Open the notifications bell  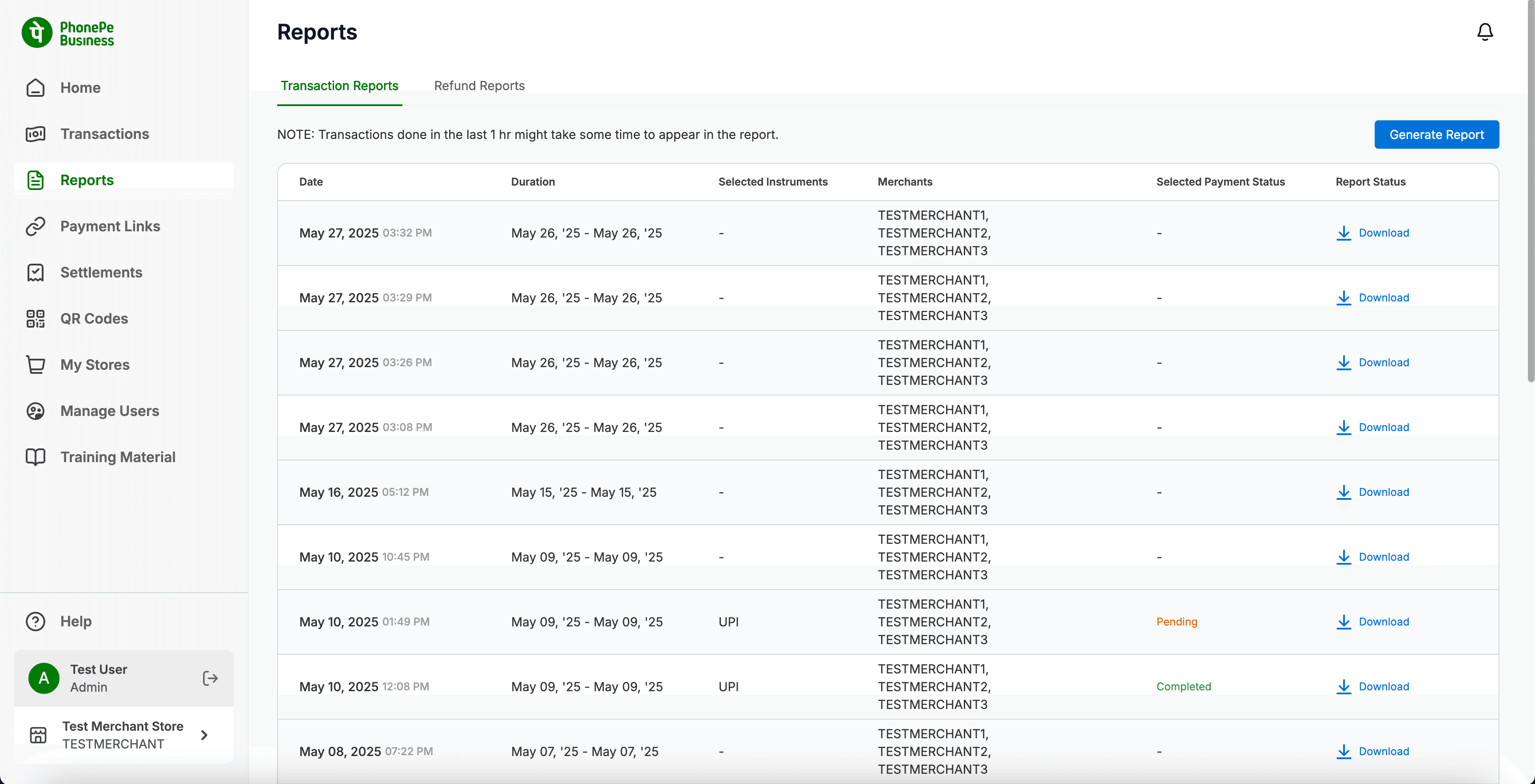tap(1485, 32)
